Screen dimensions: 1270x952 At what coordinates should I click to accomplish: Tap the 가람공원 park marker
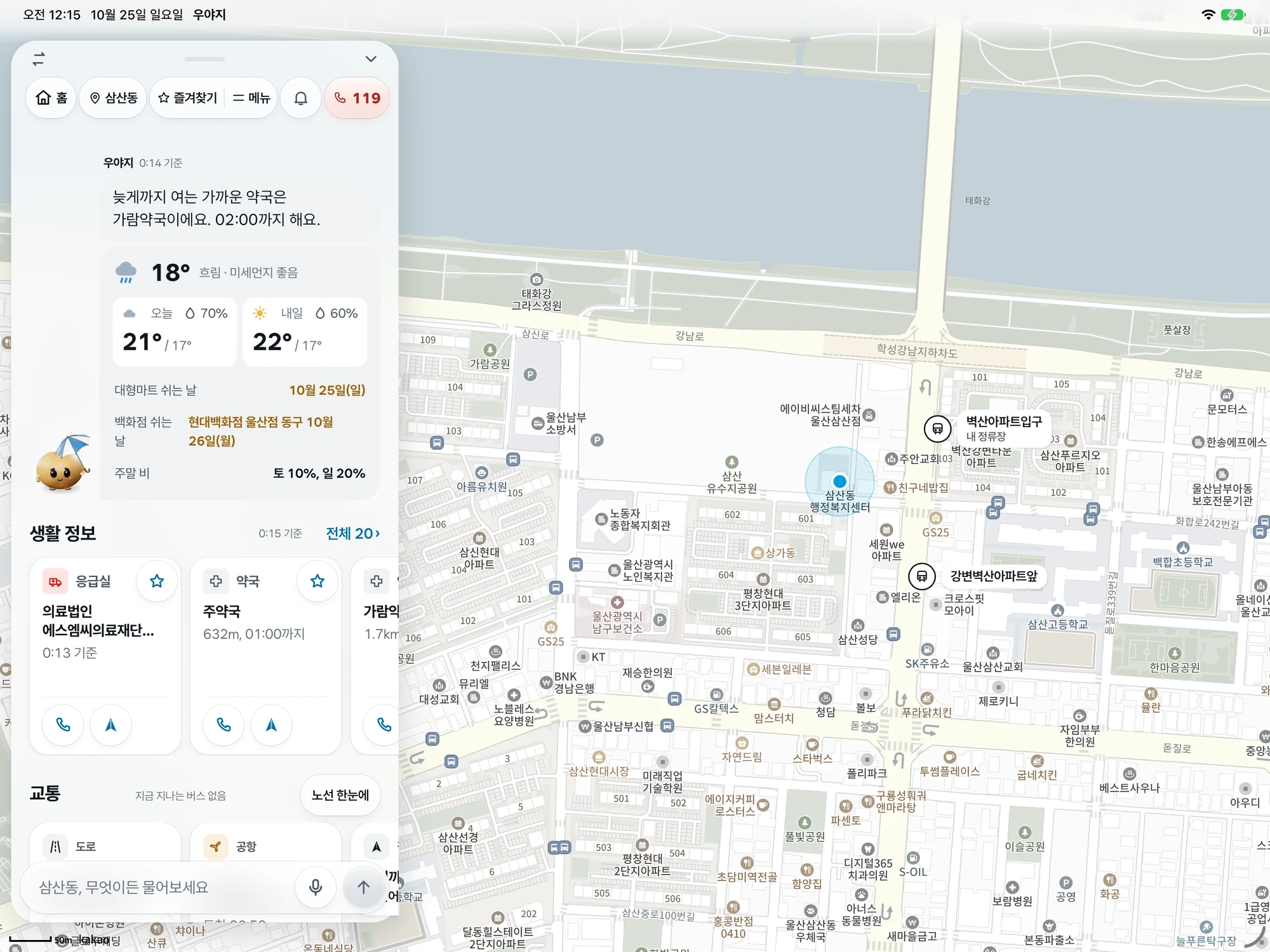coord(490,350)
